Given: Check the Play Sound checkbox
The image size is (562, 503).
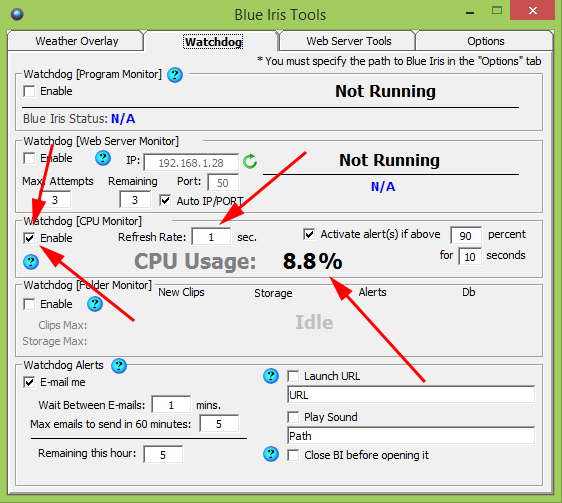Looking at the screenshot, I should (293, 417).
